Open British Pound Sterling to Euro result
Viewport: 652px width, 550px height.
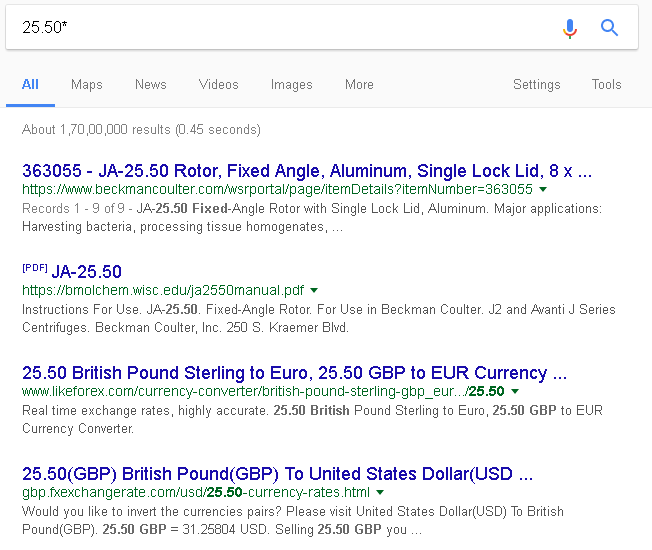click(294, 373)
